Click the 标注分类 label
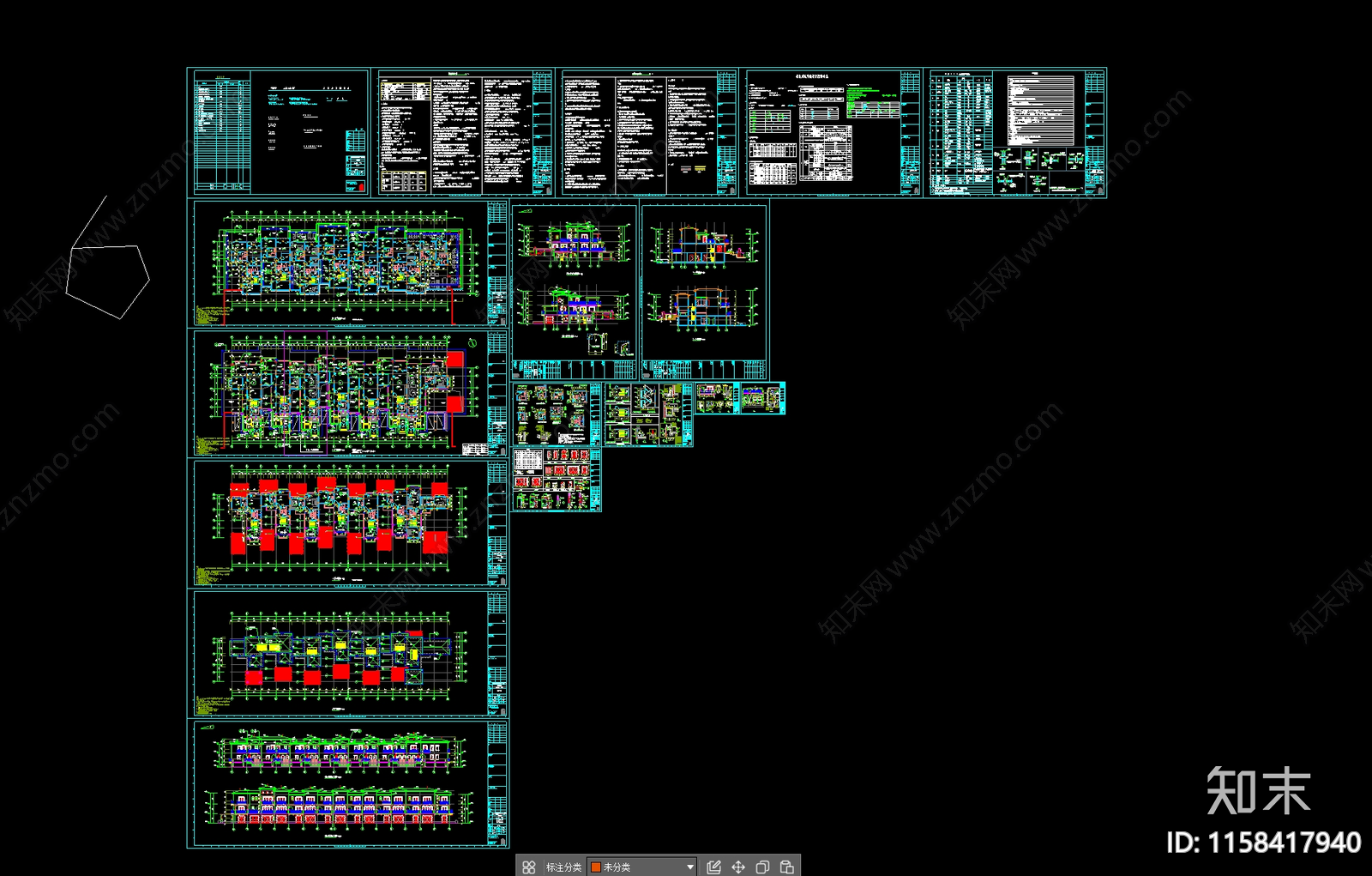Viewport: 1372px width, 876px height. [563, 867]
